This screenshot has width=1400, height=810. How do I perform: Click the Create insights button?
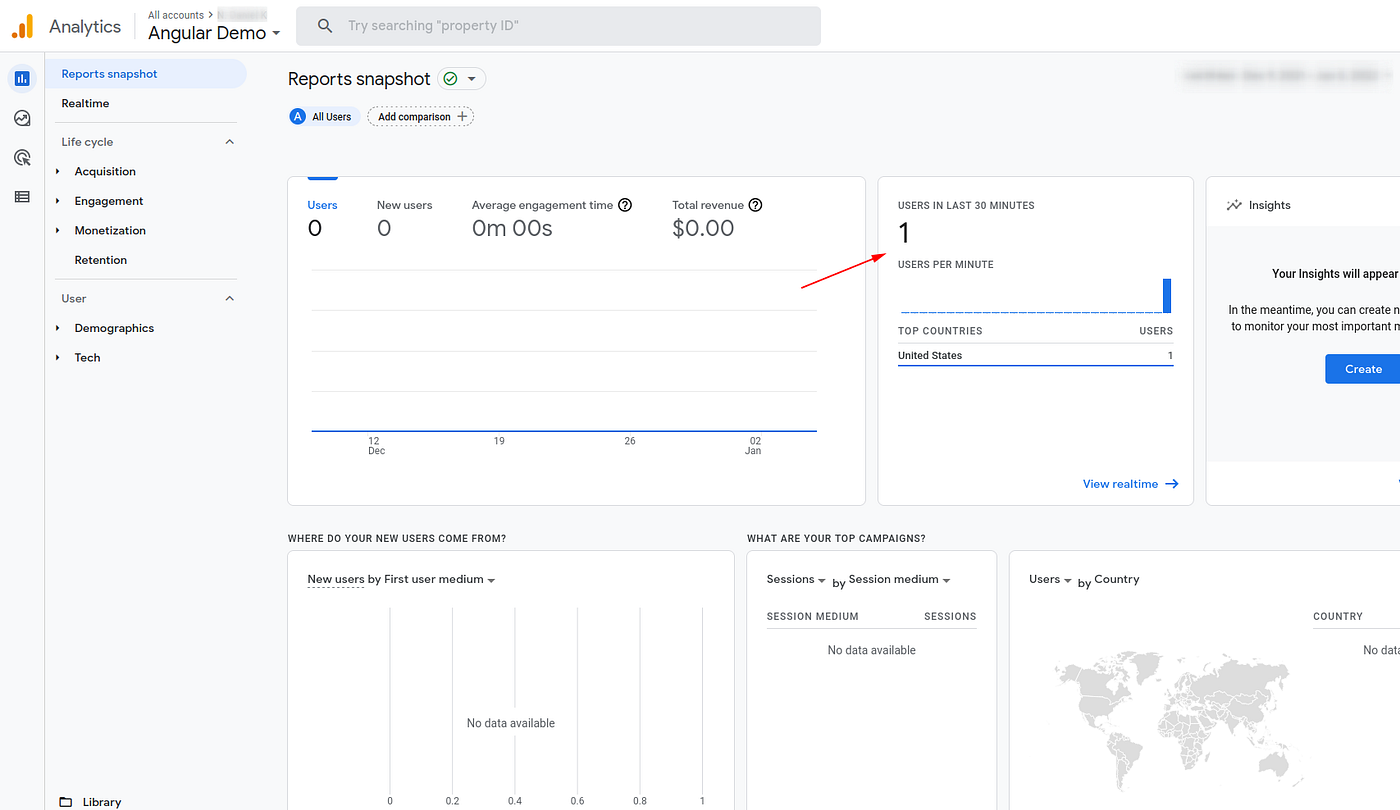click(1362, 369)
